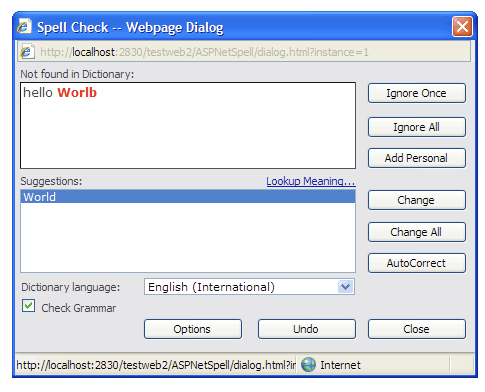485x392 pixels.
Task: Click the misspelled word Worlb
Action: [x=77, y=92]
